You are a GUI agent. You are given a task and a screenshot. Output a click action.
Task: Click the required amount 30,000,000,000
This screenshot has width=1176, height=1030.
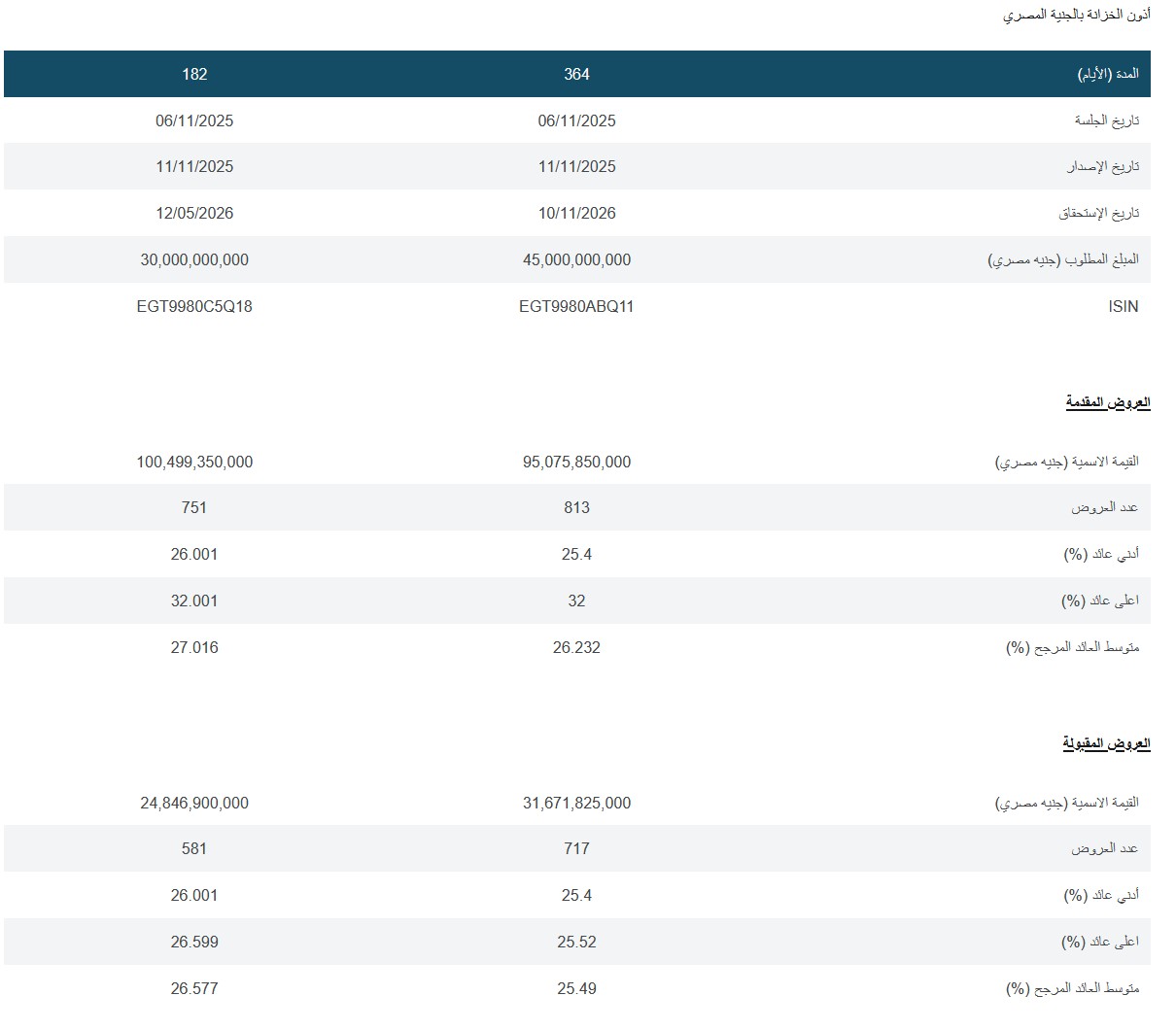pyautogui.click(x=194, y=259)
